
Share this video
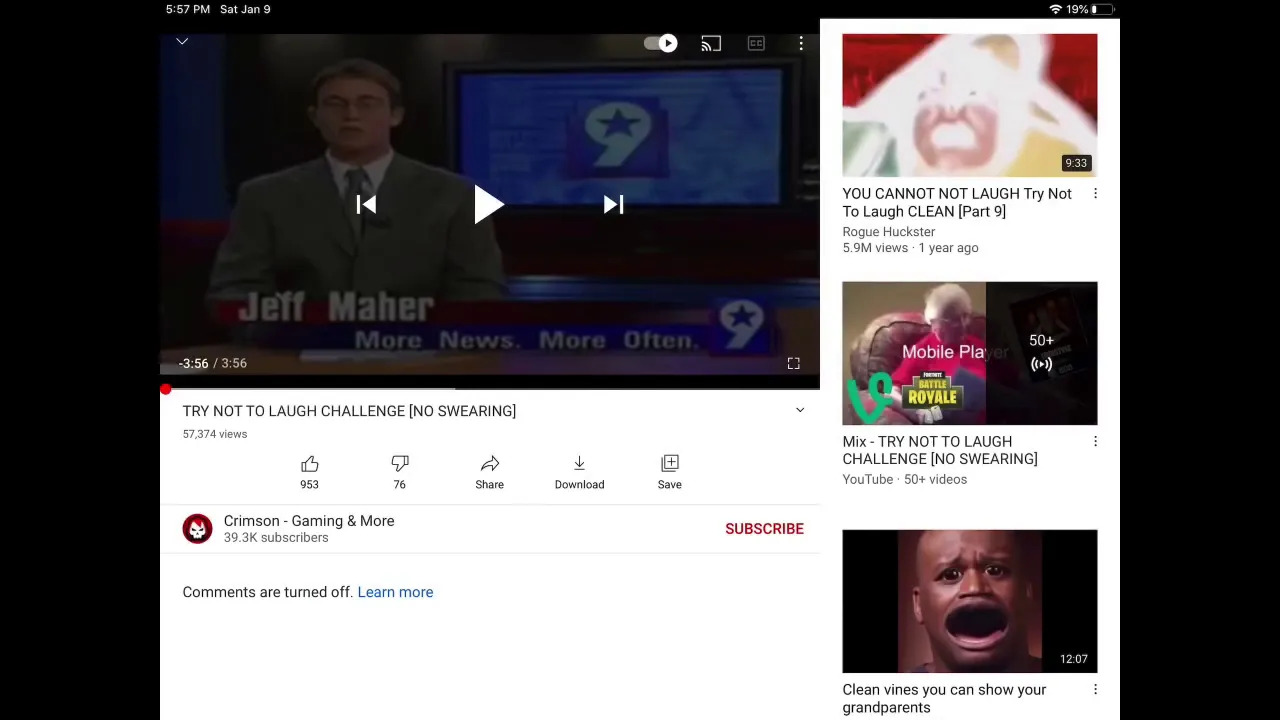pyautogui.click(x=489, y=472)
